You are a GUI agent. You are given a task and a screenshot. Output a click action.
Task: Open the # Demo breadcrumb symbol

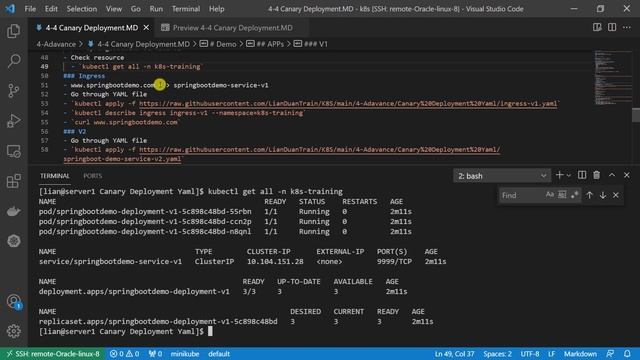(223, 44)
